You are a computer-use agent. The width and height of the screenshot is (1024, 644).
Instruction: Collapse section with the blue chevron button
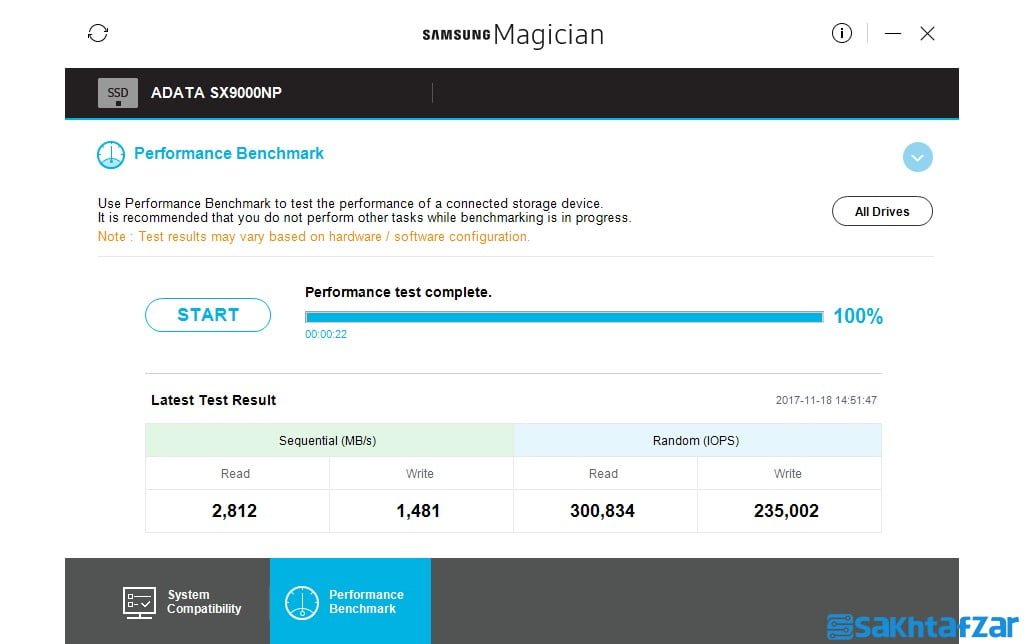point(917,157)
